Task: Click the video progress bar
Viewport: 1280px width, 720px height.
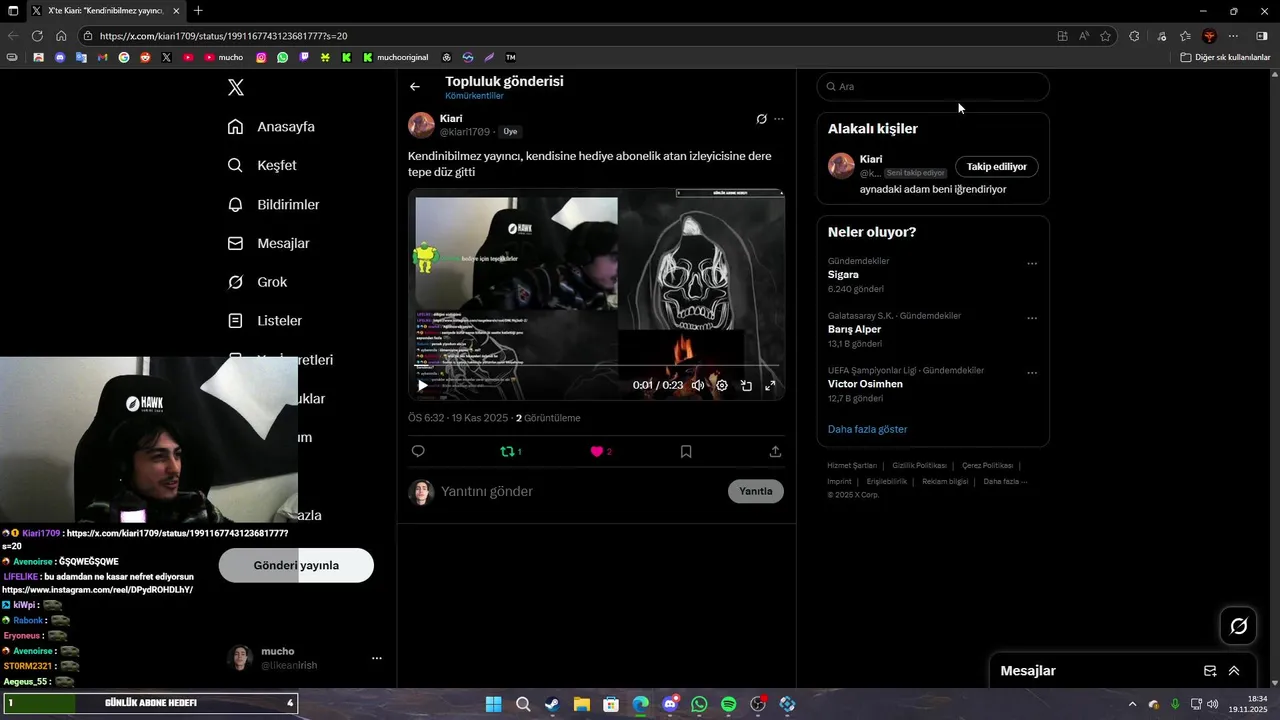Action: tap(596, 366)
